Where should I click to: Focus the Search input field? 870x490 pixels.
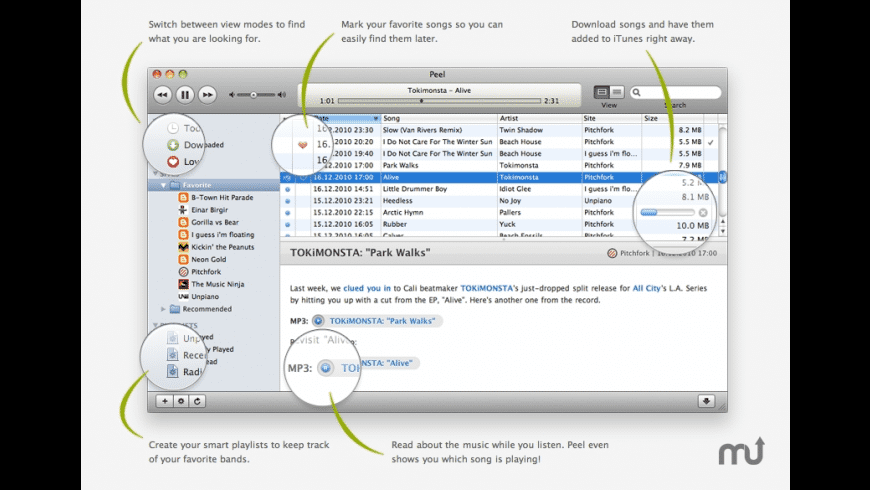pyautogui.click(x=675, y=93)
